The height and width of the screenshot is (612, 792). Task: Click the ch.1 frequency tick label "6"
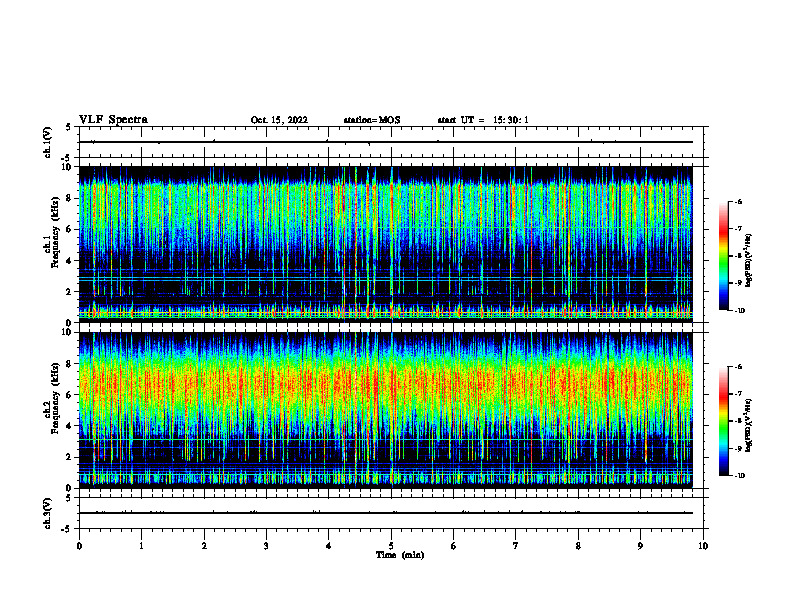tap(70, 229)
